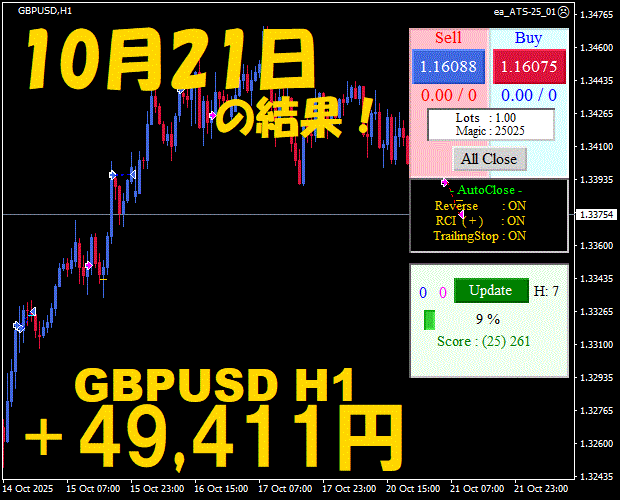Toggle the Reverse : ON setting

point(480,206)
